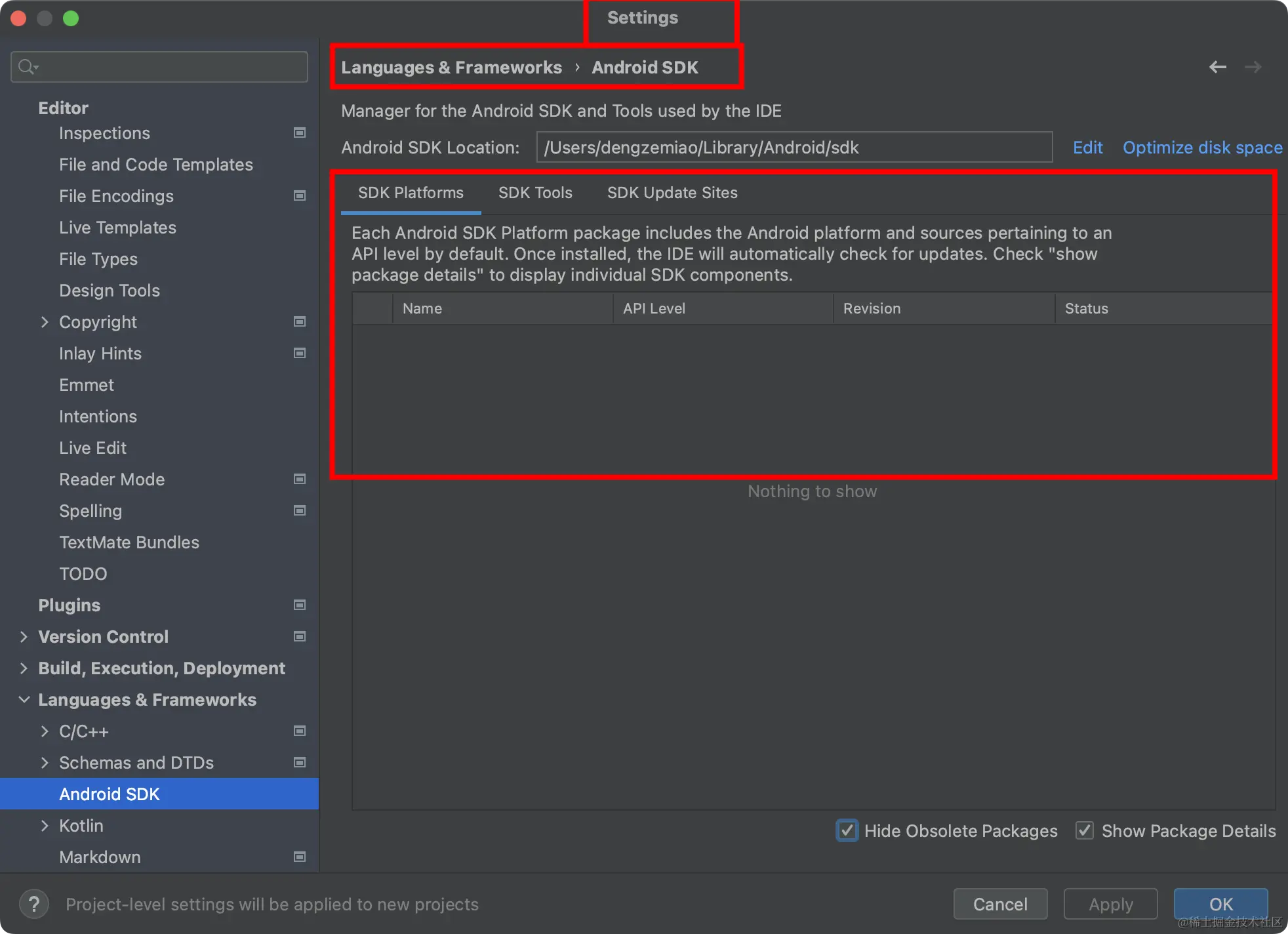Image resolution: width=1288 pixels, height=934 pixels.
Task: Click project-level icon beside Version Control
Action: (300, 637)
